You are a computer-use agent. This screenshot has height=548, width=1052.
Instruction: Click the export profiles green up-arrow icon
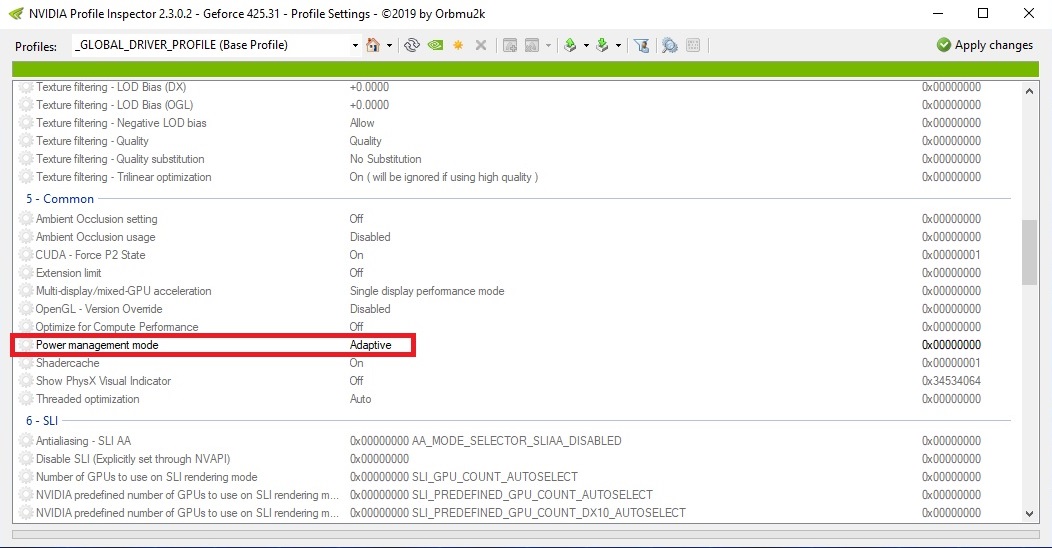(x=570, y=45)
